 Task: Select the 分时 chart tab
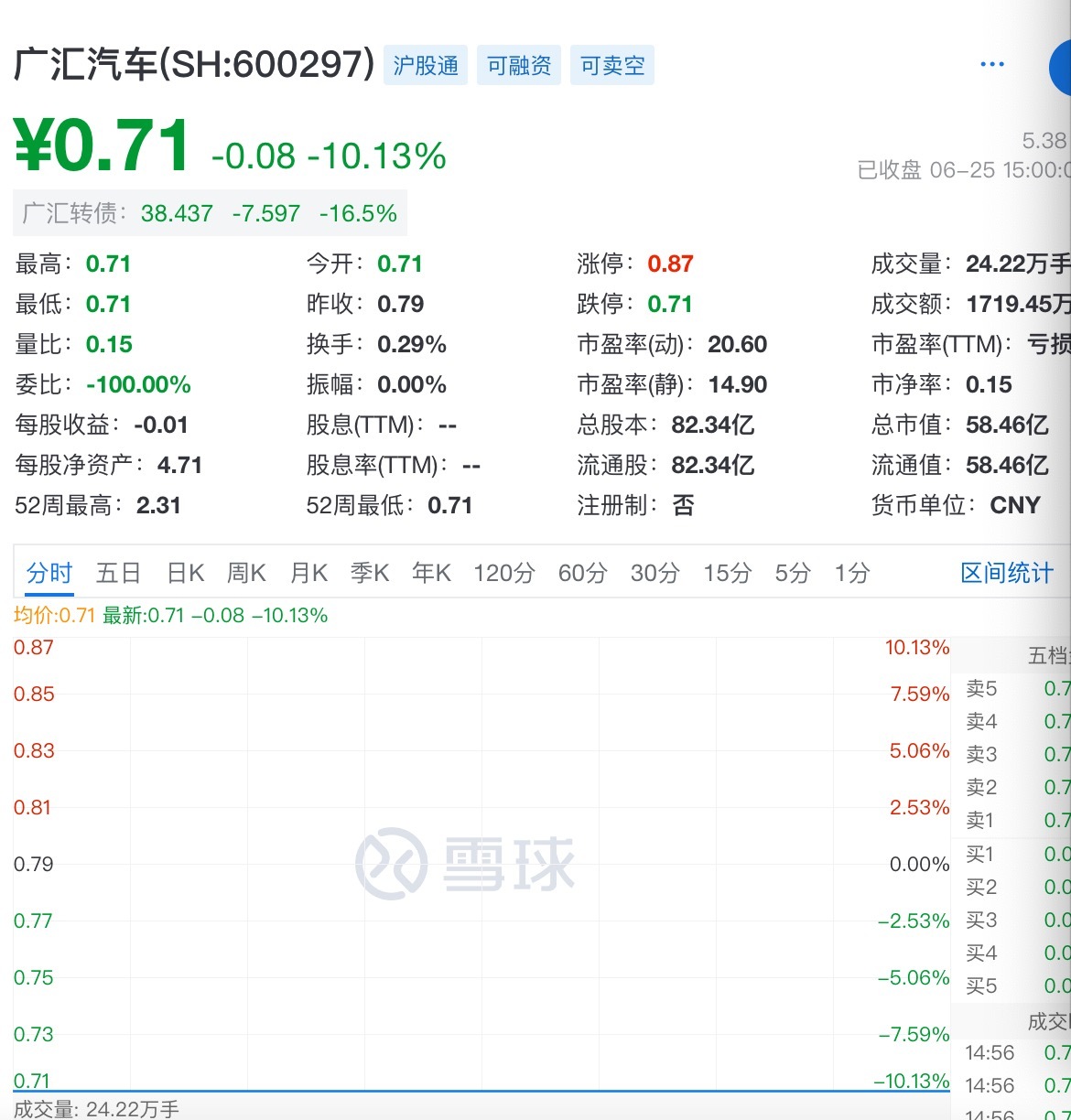tap(49, 574)
